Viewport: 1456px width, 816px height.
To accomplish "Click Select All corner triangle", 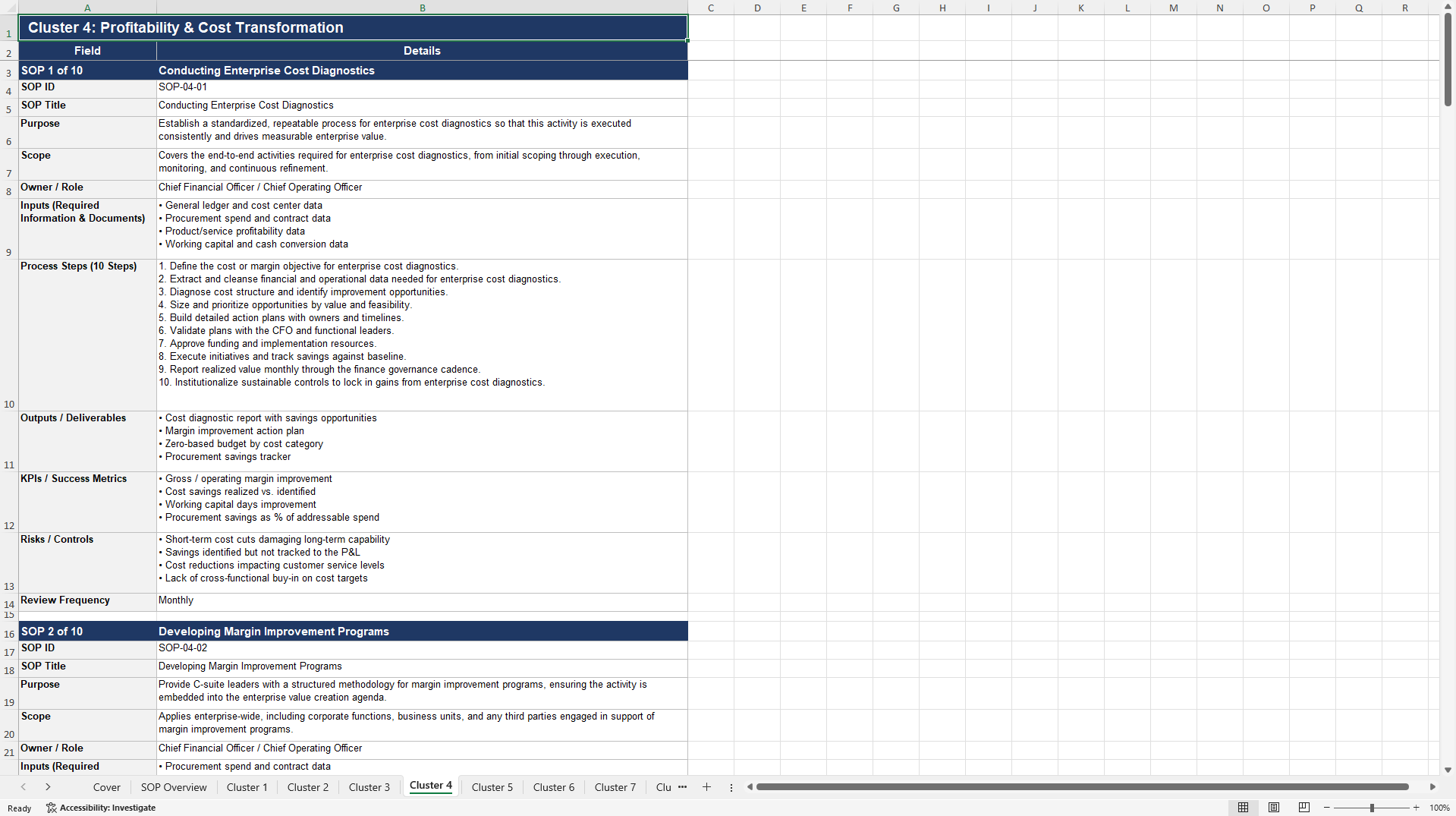I will coord(9,8).
